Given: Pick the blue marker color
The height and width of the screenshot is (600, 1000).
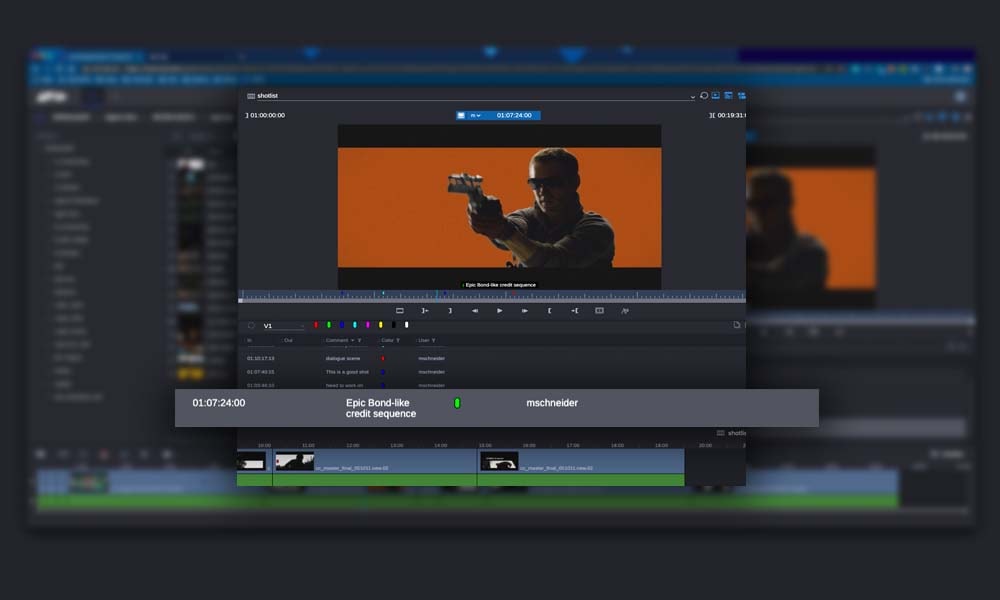Looking at the screenshot, I should [342, 325].
